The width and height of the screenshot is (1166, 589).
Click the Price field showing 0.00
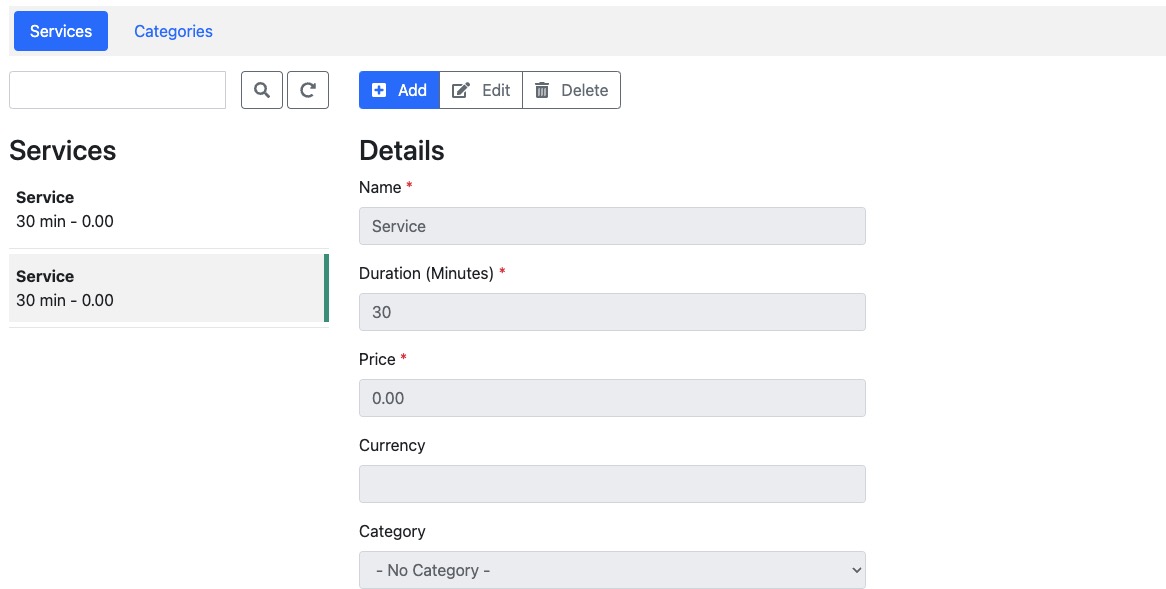[x=612, y=398]
